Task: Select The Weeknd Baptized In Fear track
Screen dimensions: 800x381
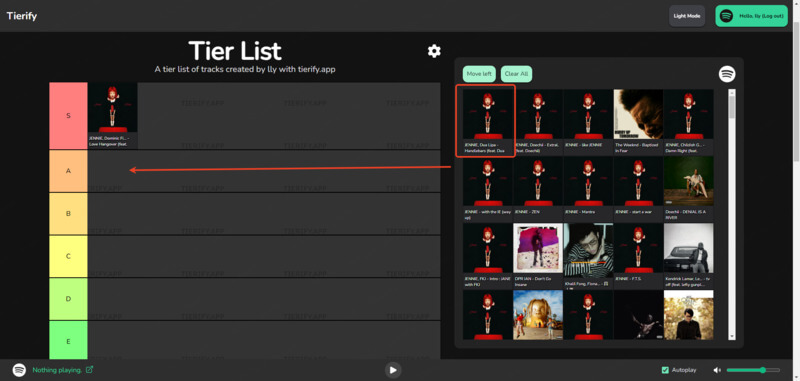Action: 638,122
